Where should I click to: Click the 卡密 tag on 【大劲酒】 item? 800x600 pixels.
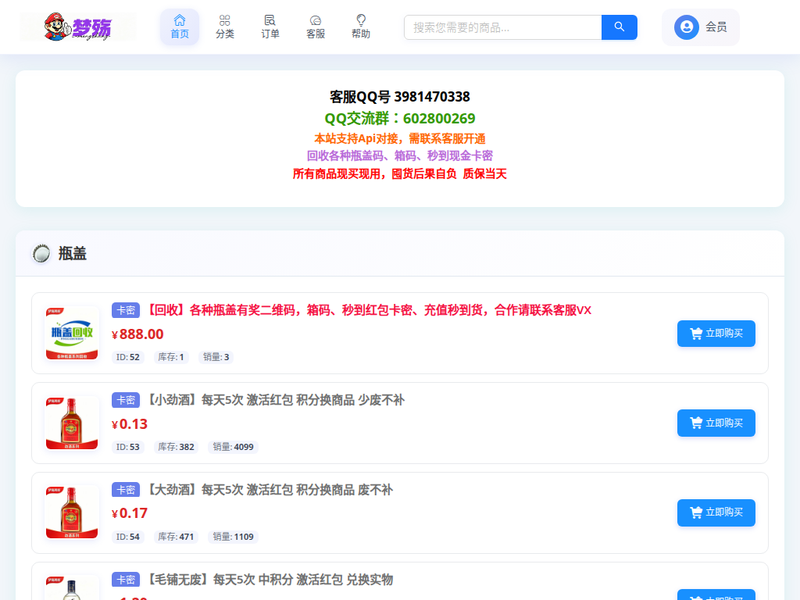[x=126, y=490]
